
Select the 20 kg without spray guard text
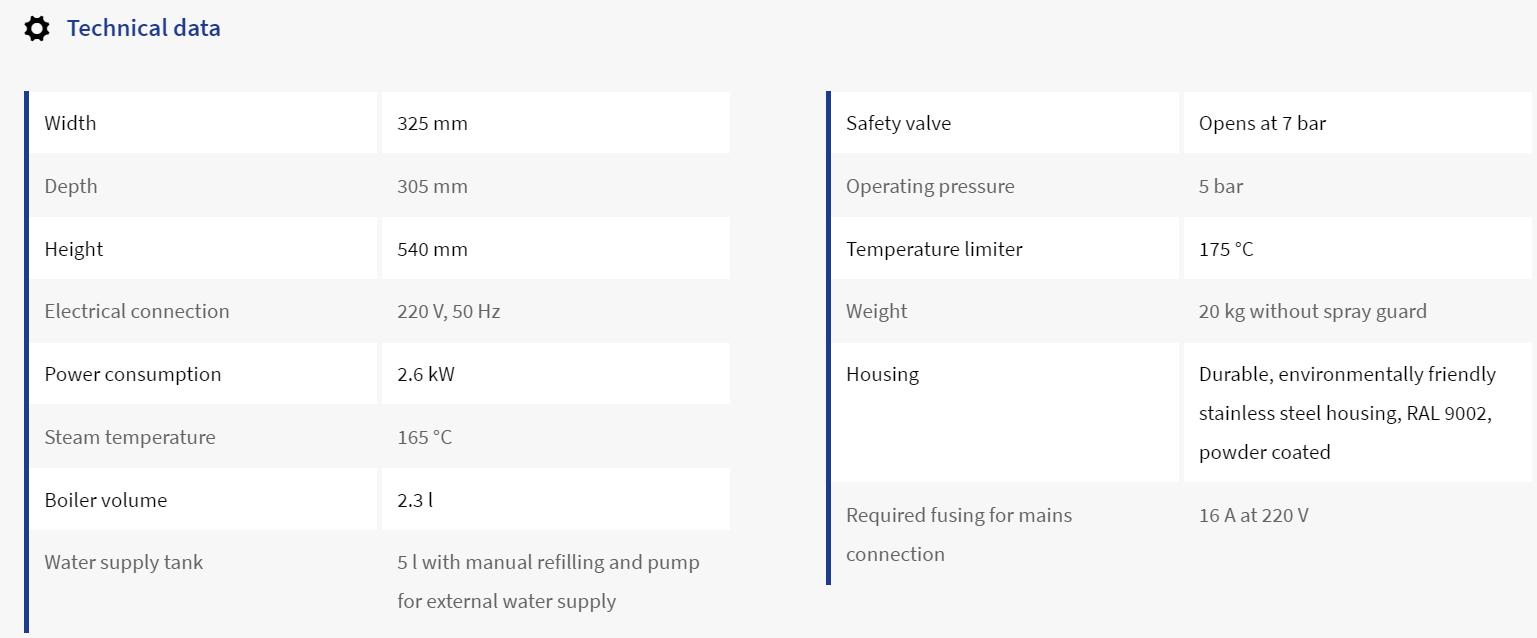tap(1313, 311)
